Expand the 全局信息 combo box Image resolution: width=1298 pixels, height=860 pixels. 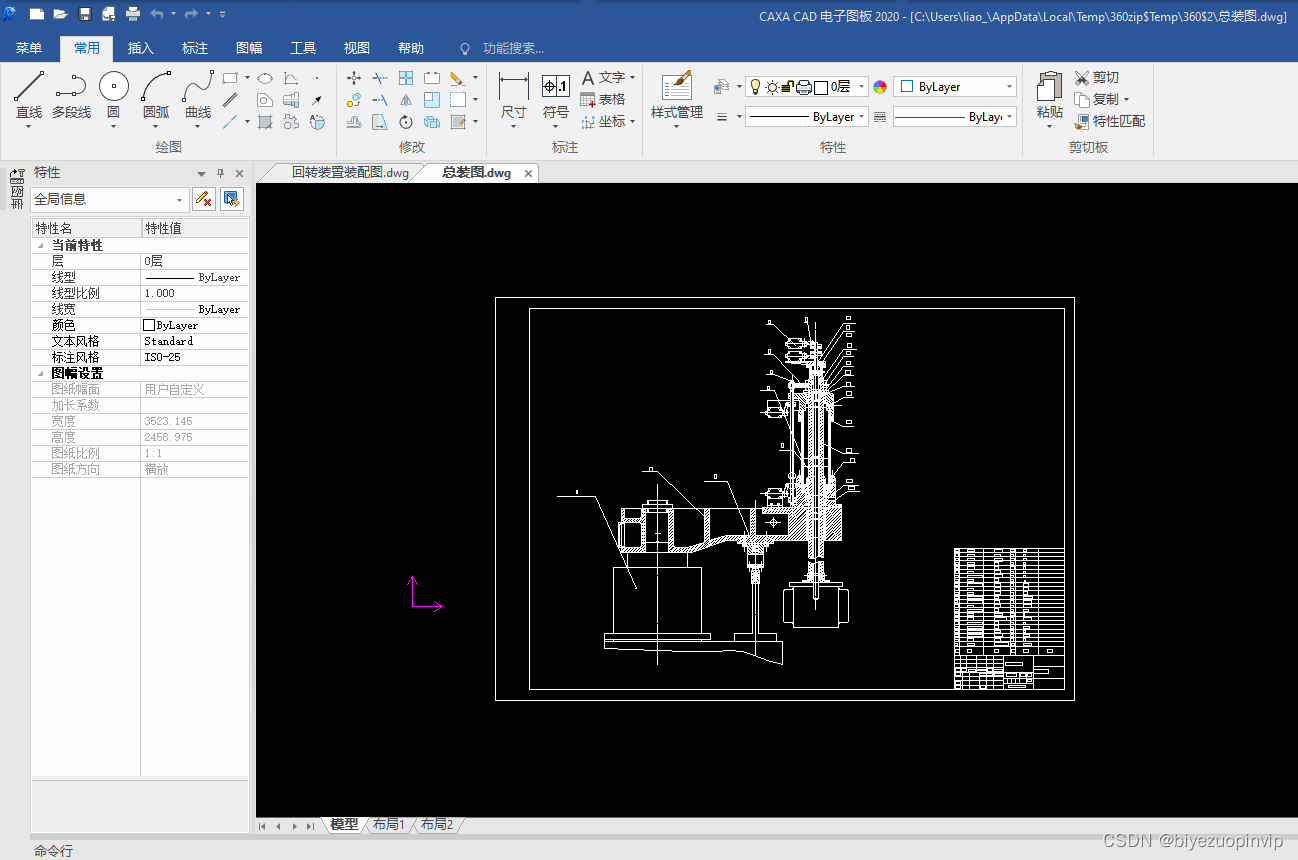pyautogui.click(x=110, y=199)
